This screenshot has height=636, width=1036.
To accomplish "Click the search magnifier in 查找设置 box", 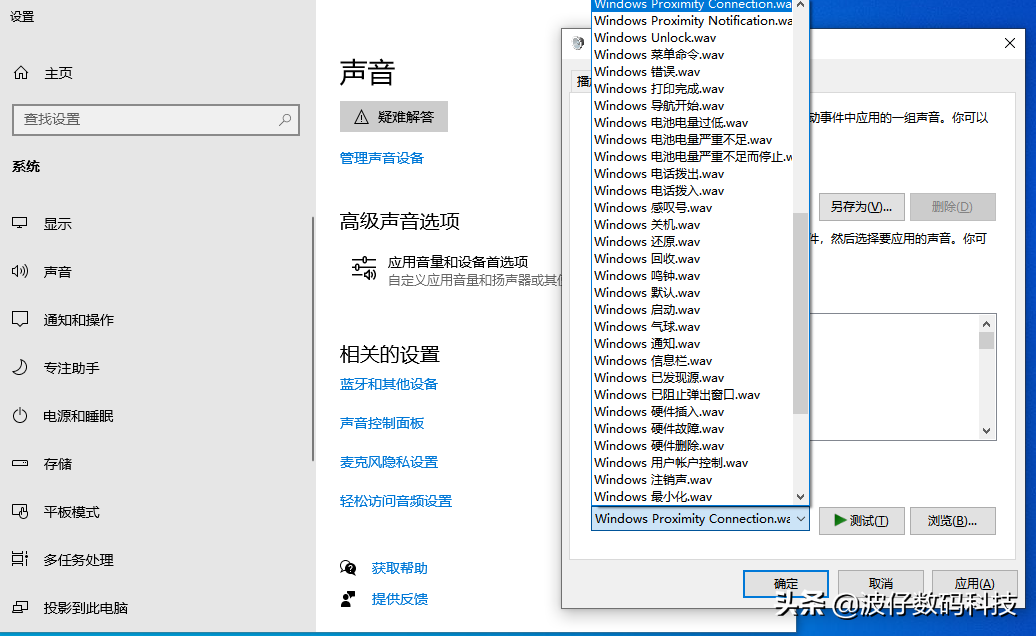I will (285, 120).
